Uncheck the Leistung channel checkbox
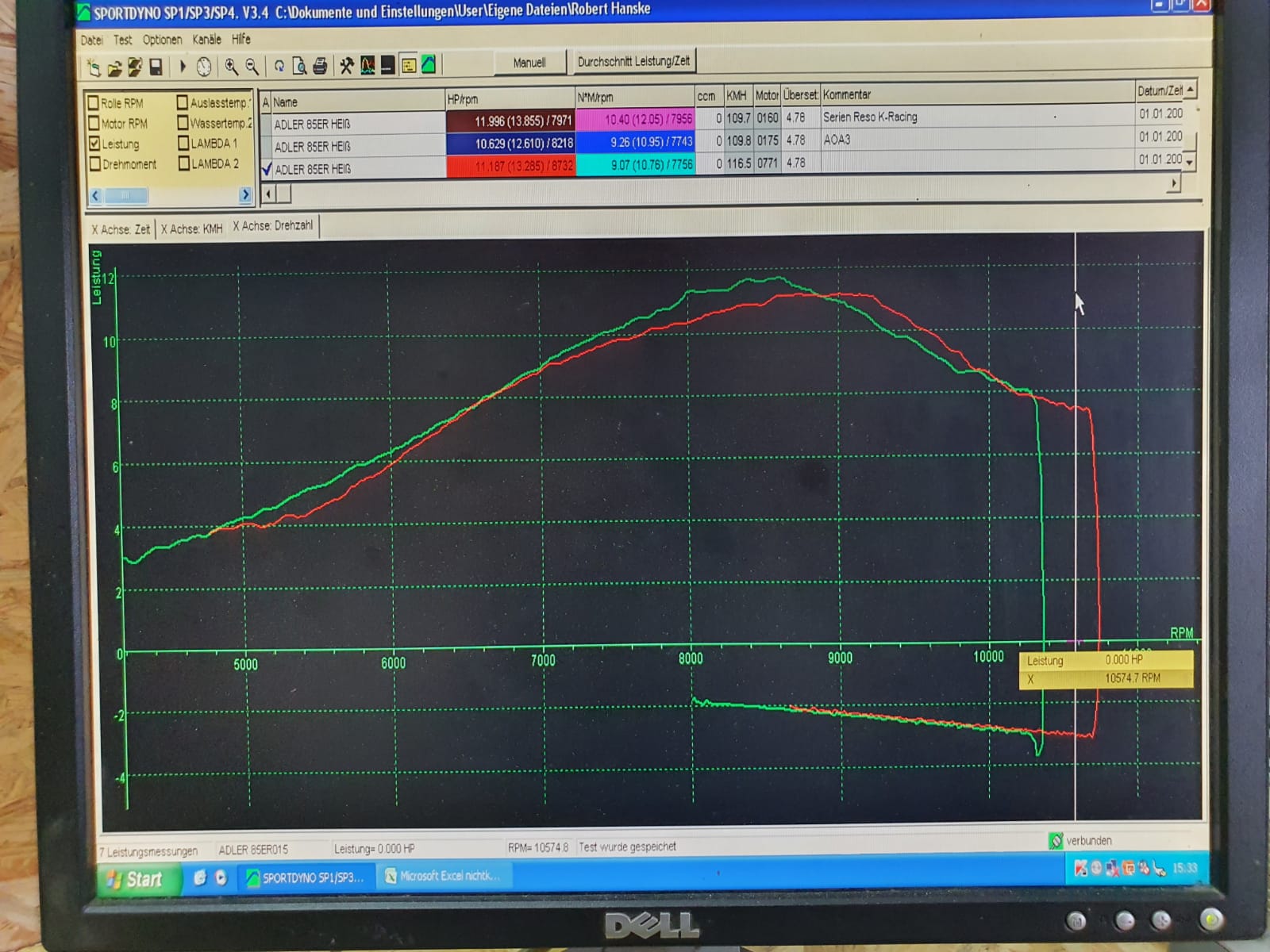This screenshot has width=1270, height=952. tap(94, 144)
